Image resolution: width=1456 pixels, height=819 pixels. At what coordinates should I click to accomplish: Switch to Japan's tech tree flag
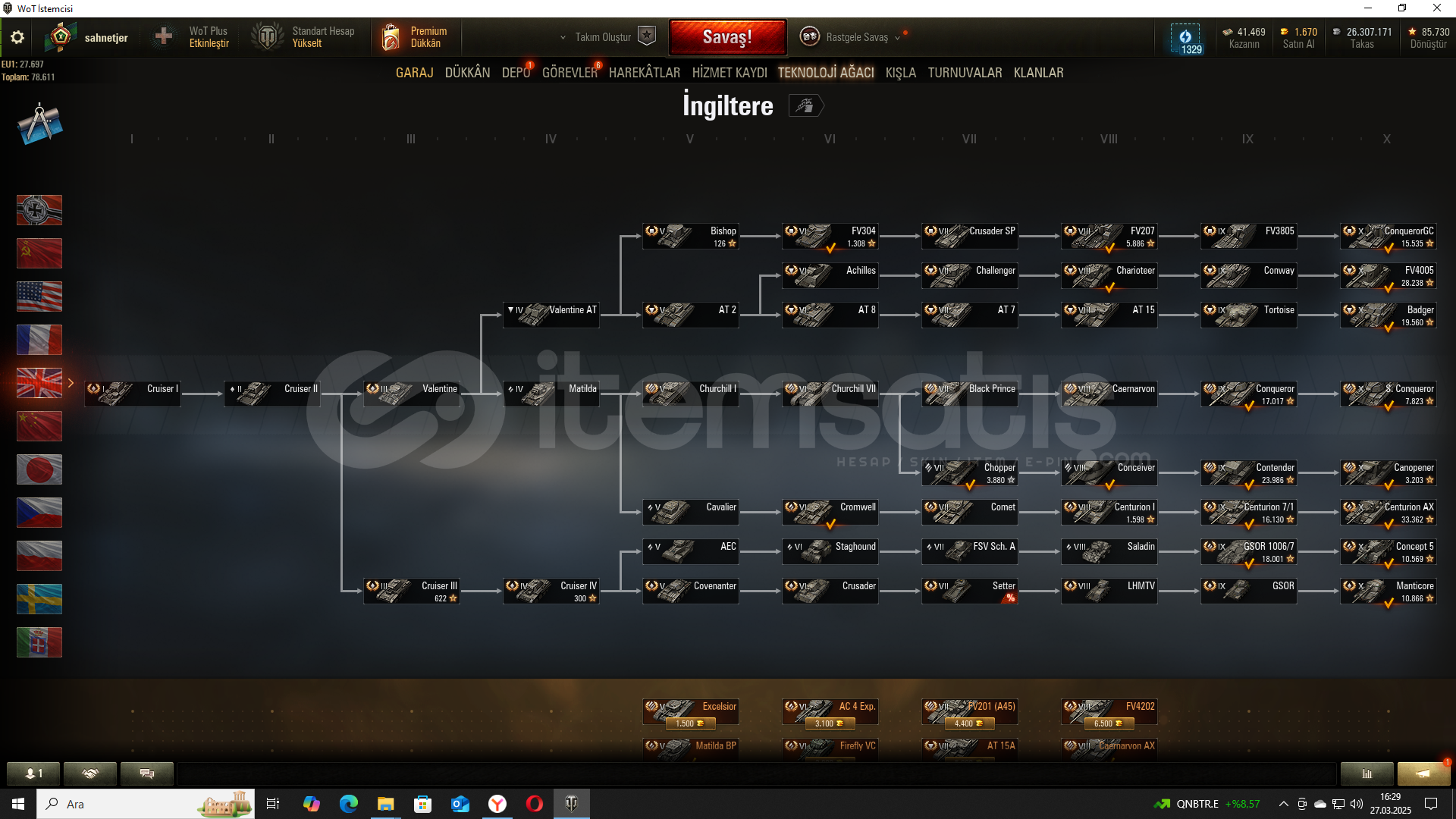(x=39, y=469)
